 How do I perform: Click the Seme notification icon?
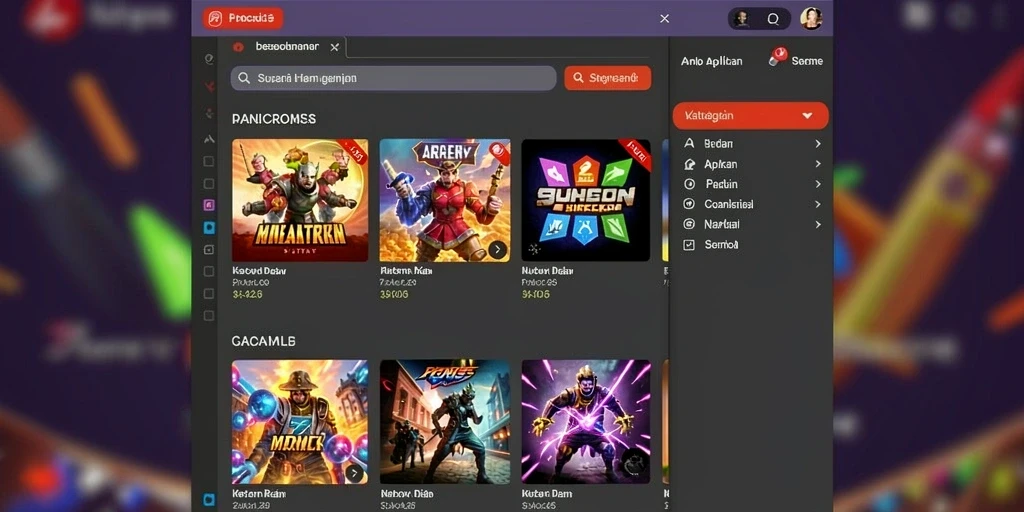[x=776, y=57]
